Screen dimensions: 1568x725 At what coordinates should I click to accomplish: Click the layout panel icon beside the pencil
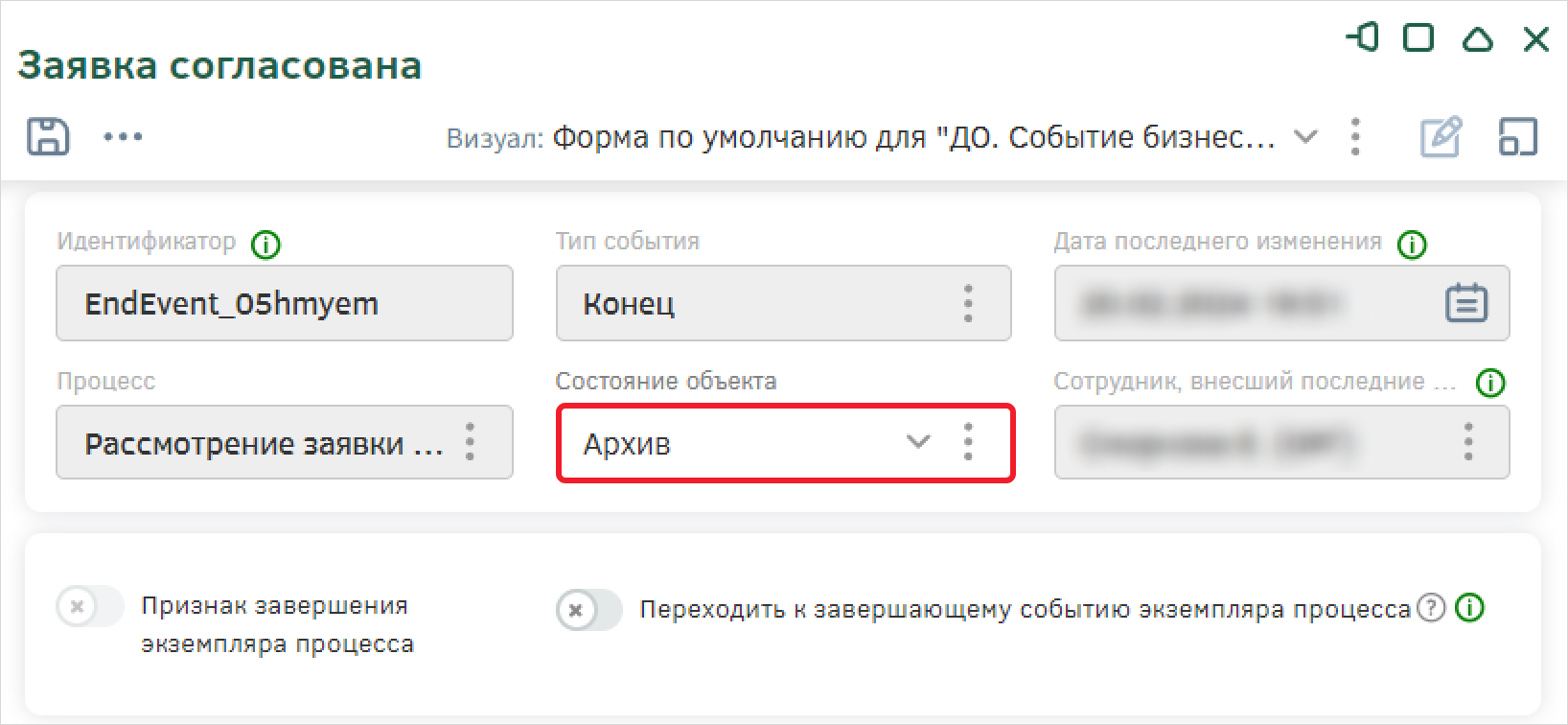(1517, 137)
